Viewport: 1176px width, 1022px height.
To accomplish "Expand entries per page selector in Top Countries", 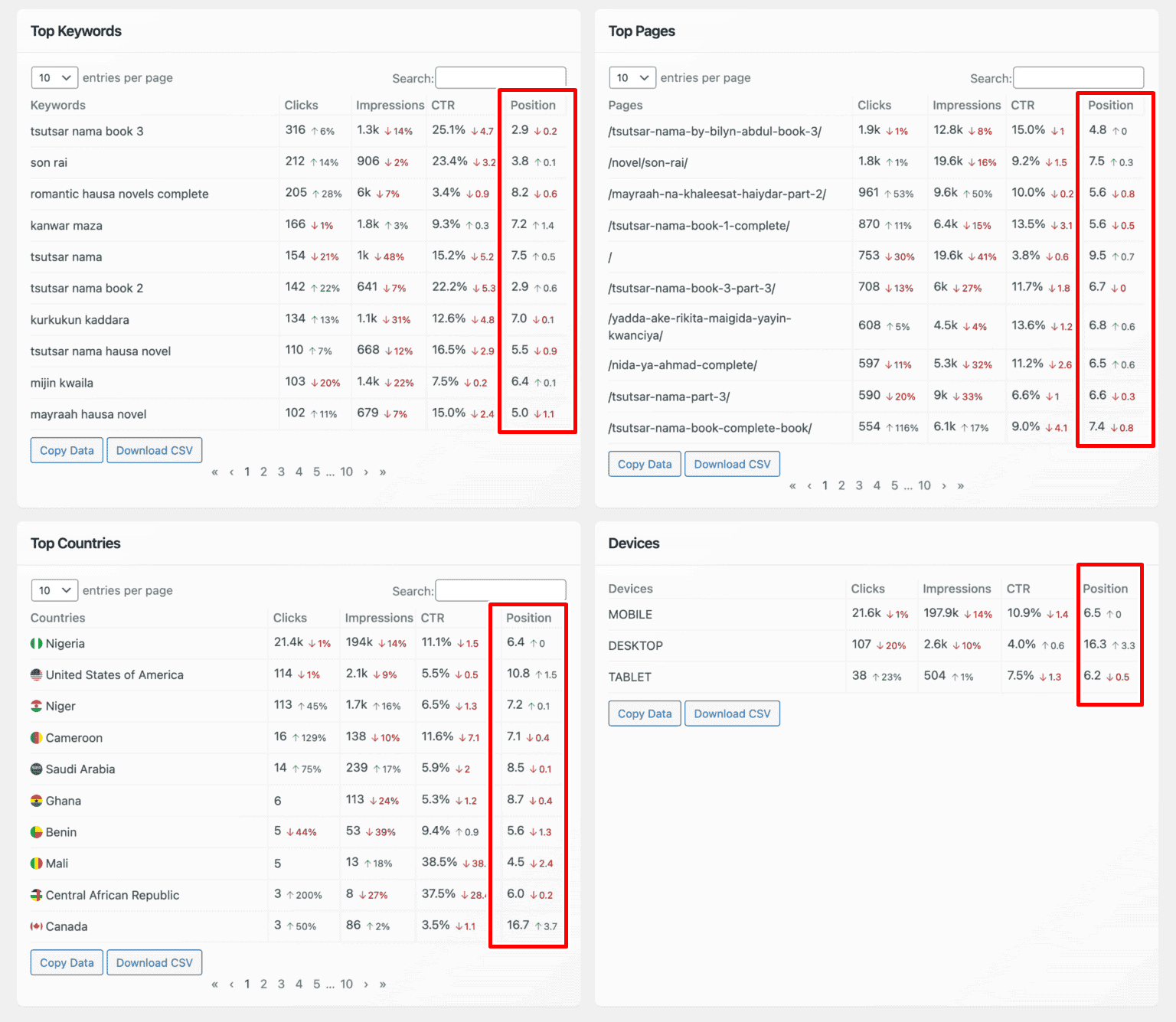I will coord(54,590).
